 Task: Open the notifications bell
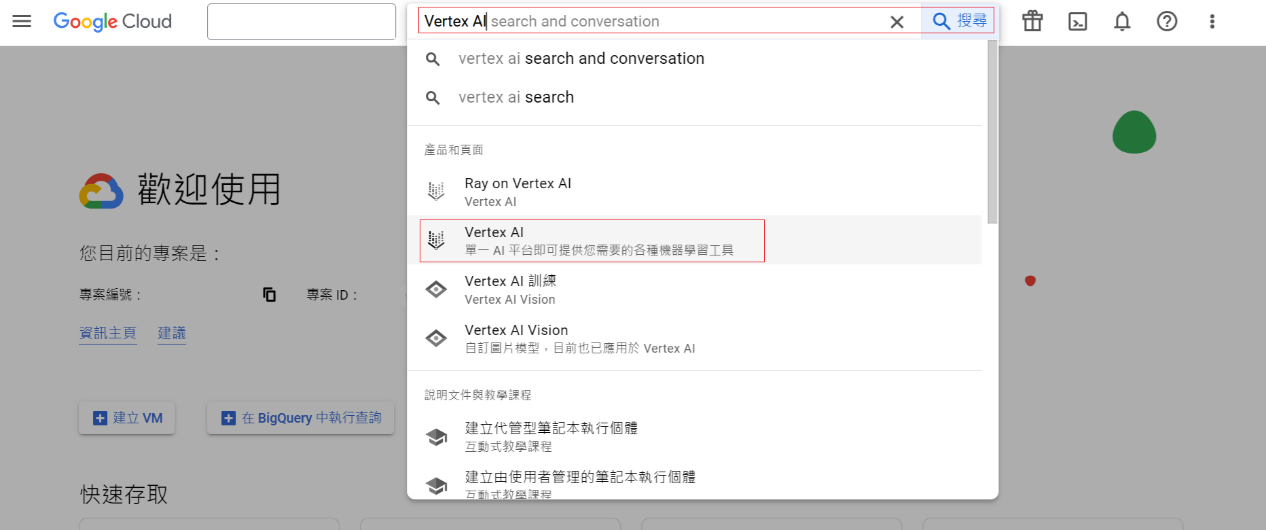[x=1122, y=21]
